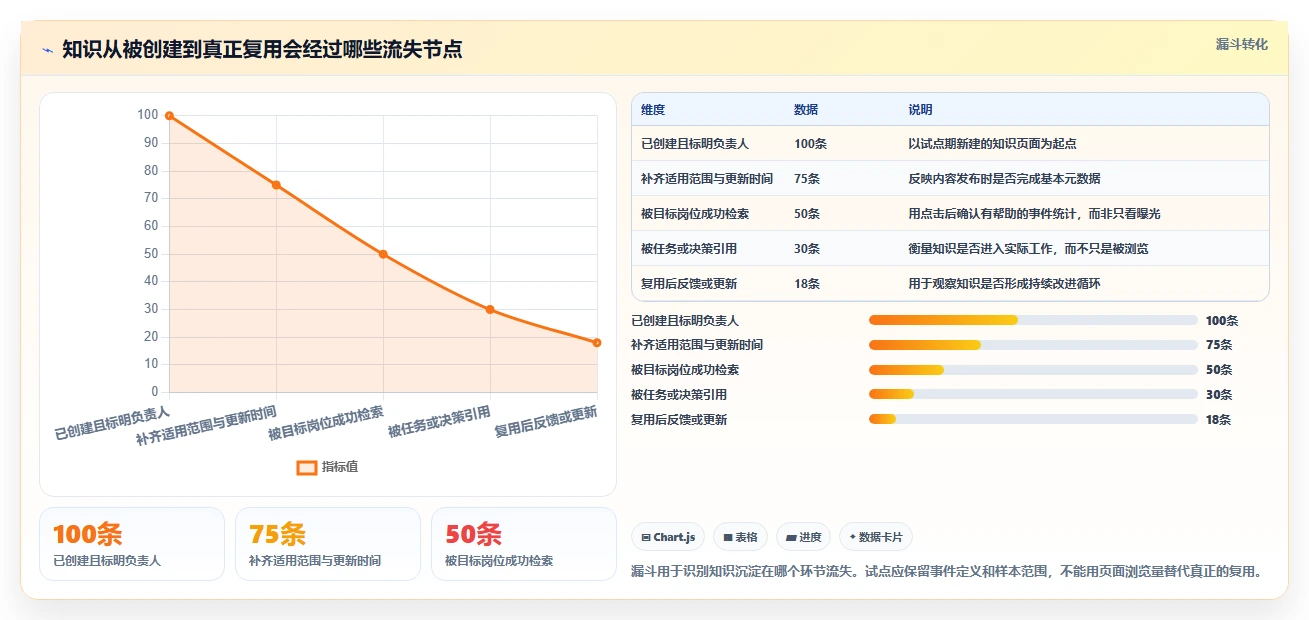
Task: Click the 表格 chip
Action: click(740, 537)
